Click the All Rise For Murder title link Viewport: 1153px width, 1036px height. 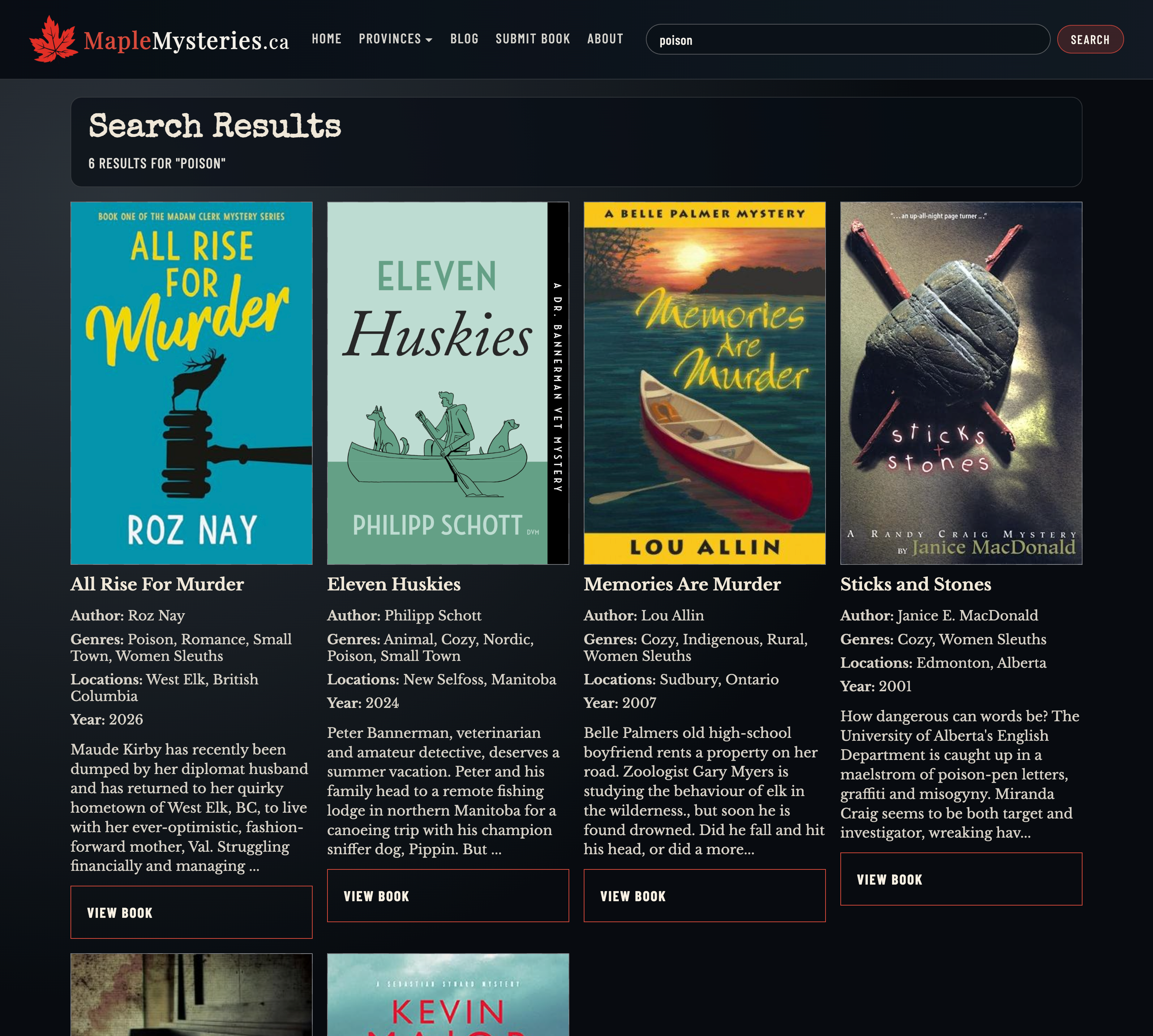pos(157,584)
